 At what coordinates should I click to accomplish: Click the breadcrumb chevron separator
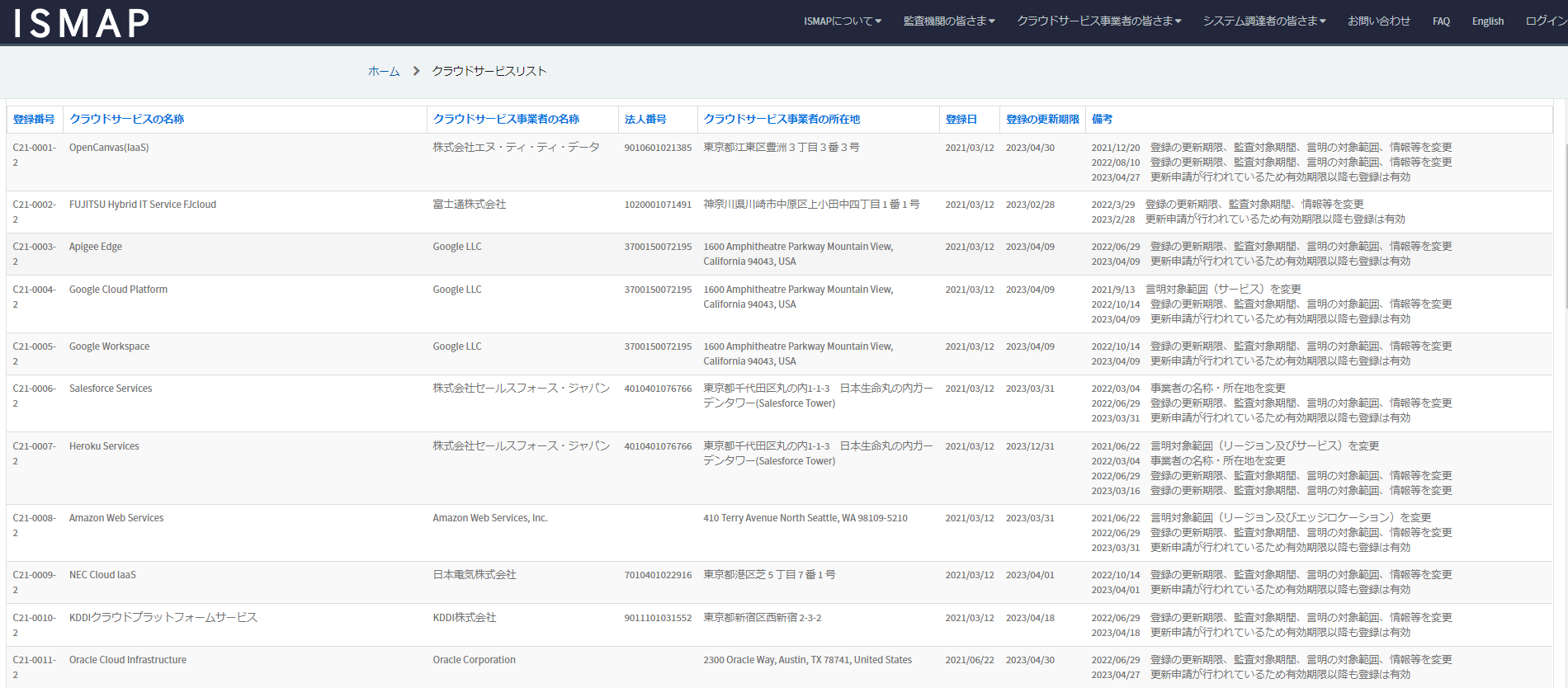point(416,72)
